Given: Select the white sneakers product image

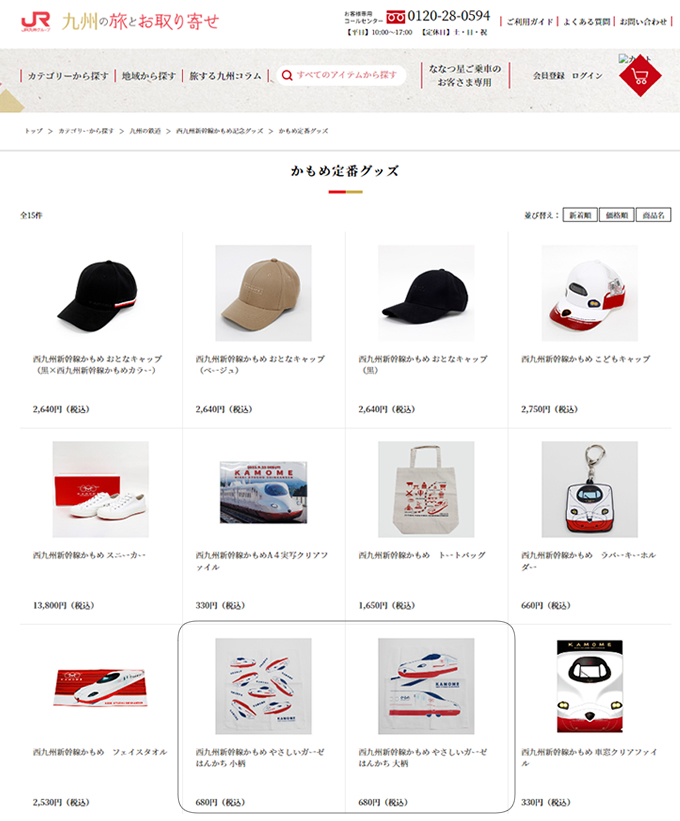Looking at the screenshot, I should [x=101, y=489].
